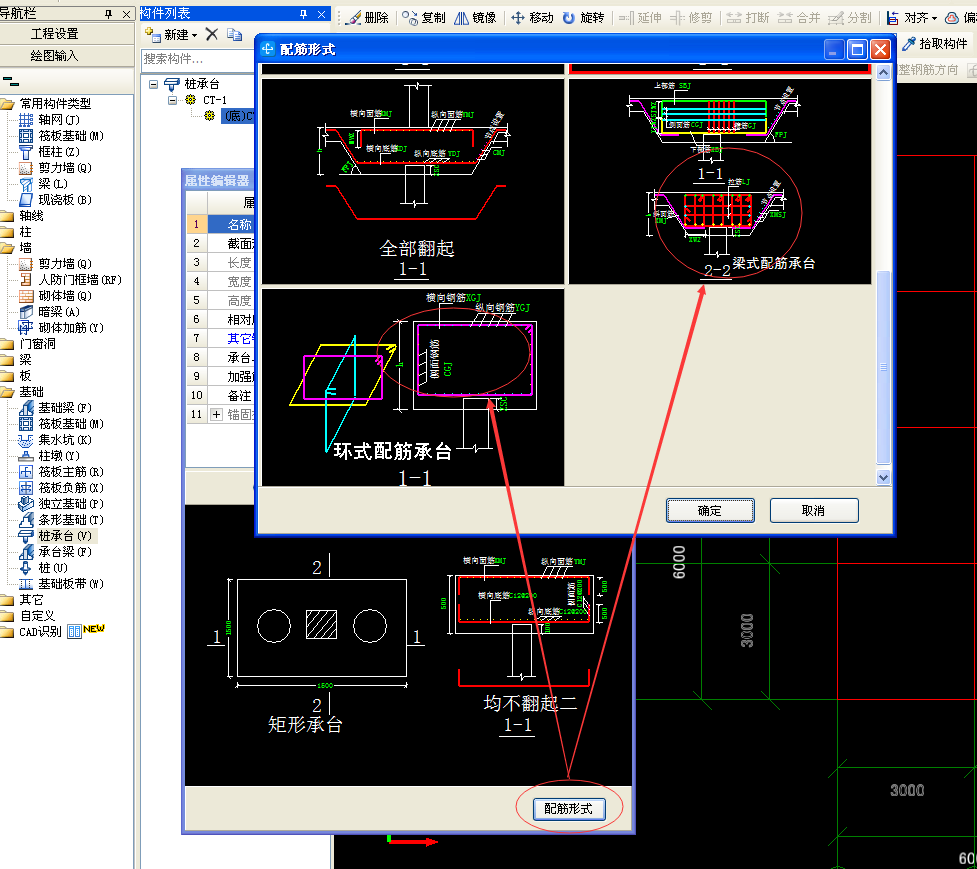Click the 打断 (break) tool
This screenshot has width=977, height=869.
tap(748, 17)
